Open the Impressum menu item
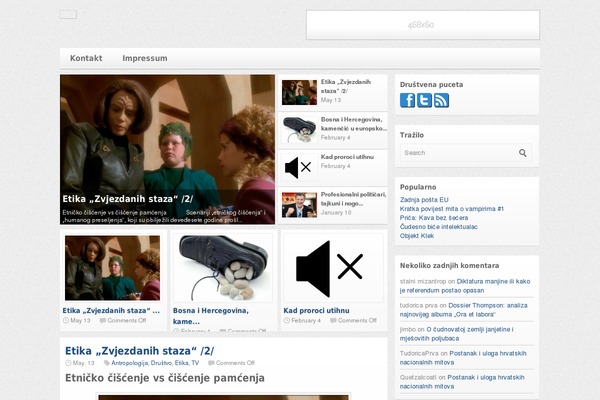This screenshot has width=600, height=400. click(x=145, y=58)
